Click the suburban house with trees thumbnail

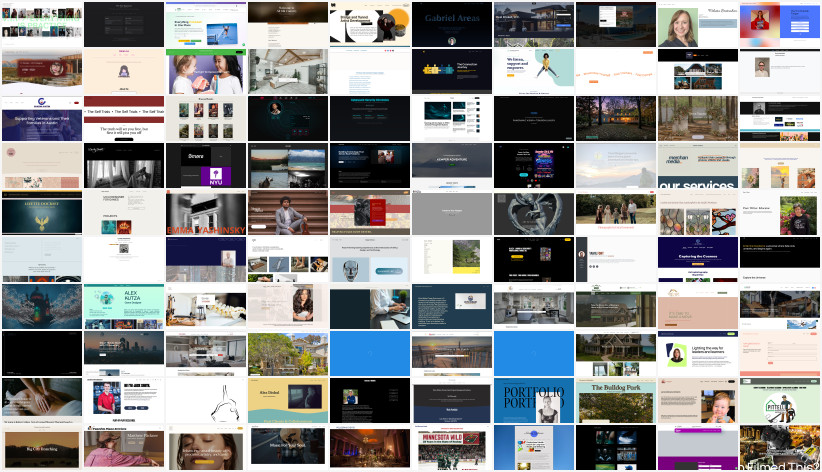(x=288, y=354)
